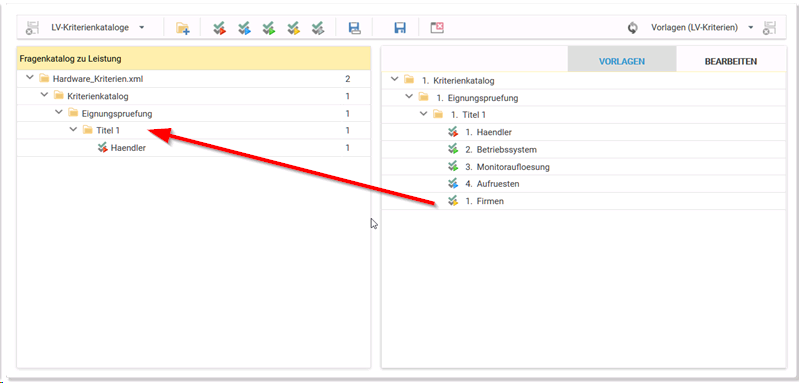Select 1. Eignungspruefung in templates tree
799x383 pixels.
[x=477, y=98]
